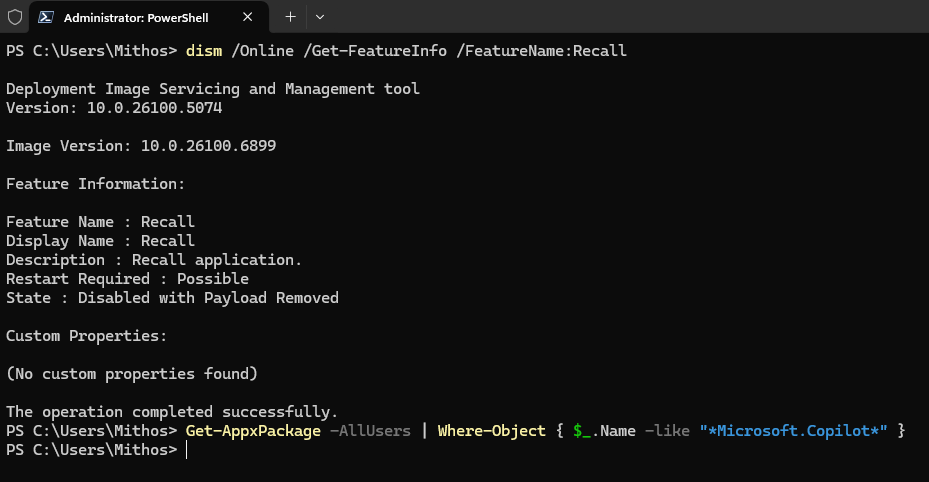Click the Get-AppxPackage cmdlet text

pos(252,430)
